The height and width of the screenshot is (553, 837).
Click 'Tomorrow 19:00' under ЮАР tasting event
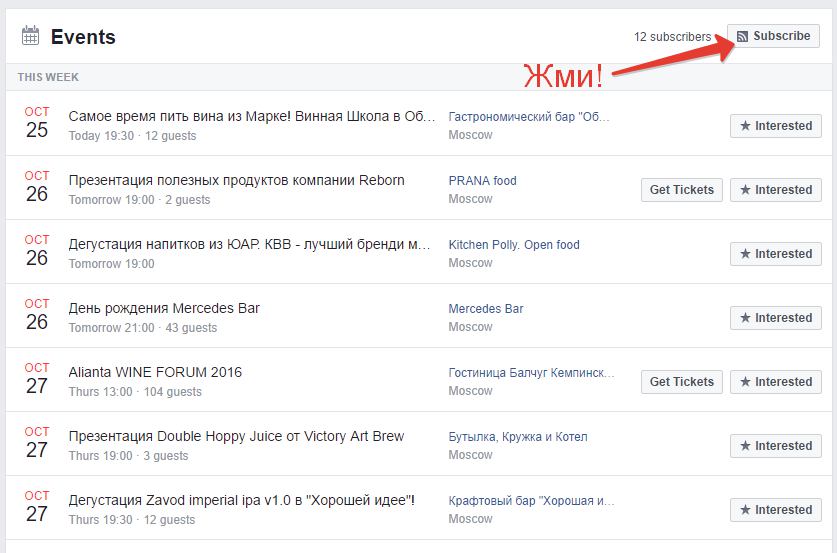[112, 264]
